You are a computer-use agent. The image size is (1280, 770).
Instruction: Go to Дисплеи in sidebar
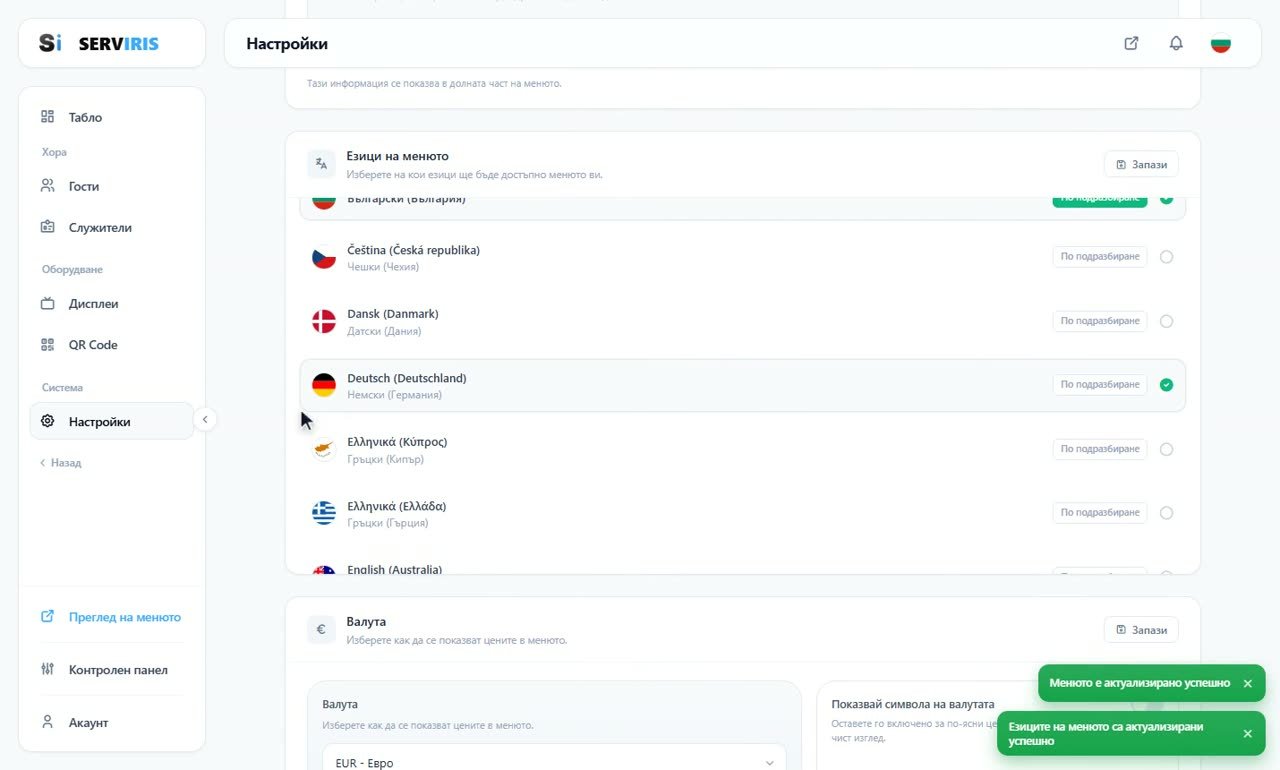(111, 304)
